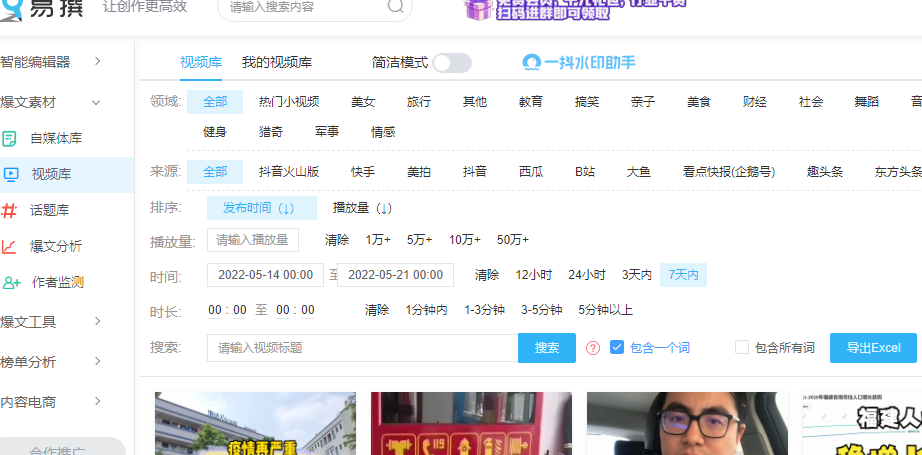Switch to the 视频库 tab
Image resolution: width=922 pixels, height=455 pixels.
(201, 62)
